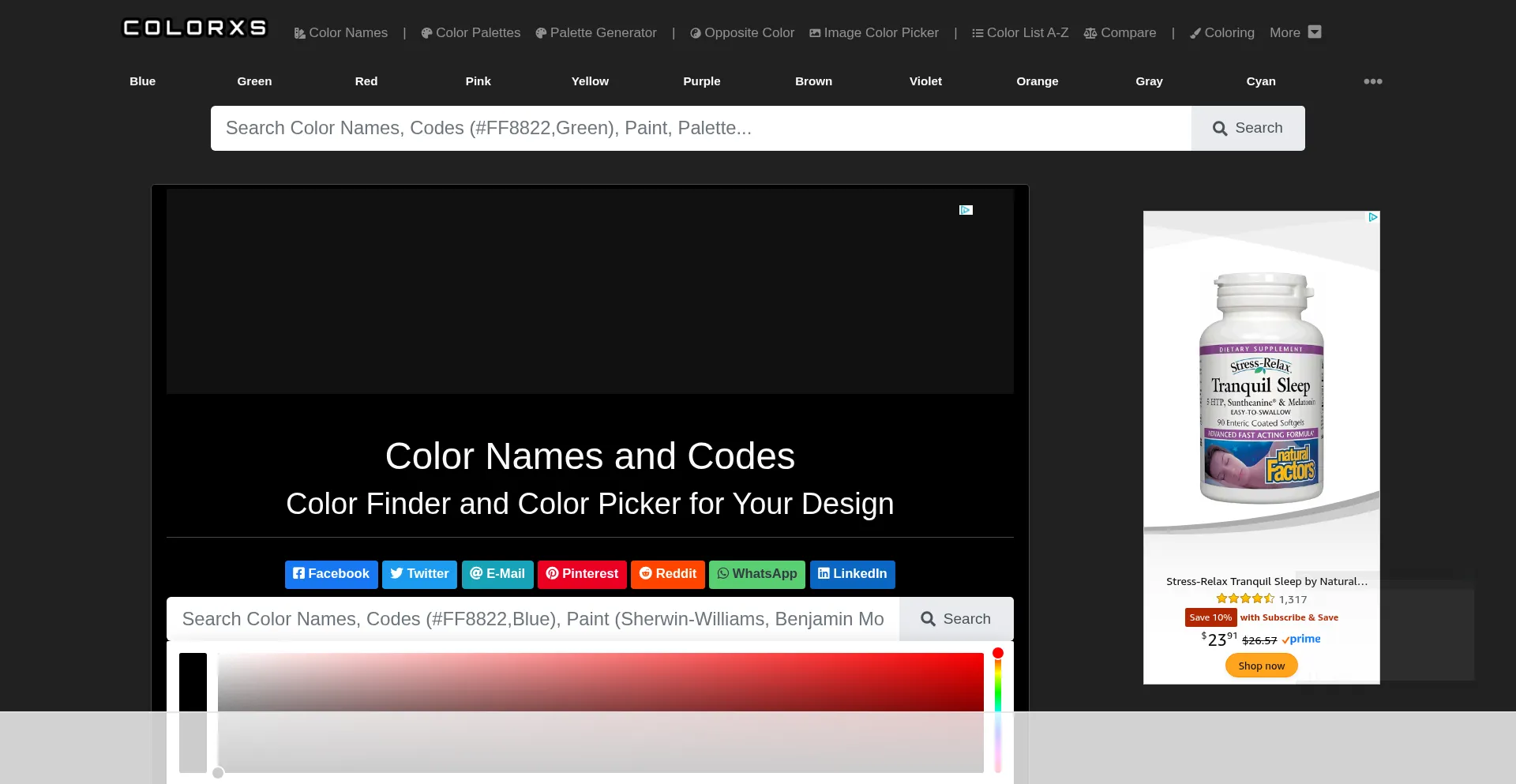Share the page via E-Mail

[x=497, y=574]
